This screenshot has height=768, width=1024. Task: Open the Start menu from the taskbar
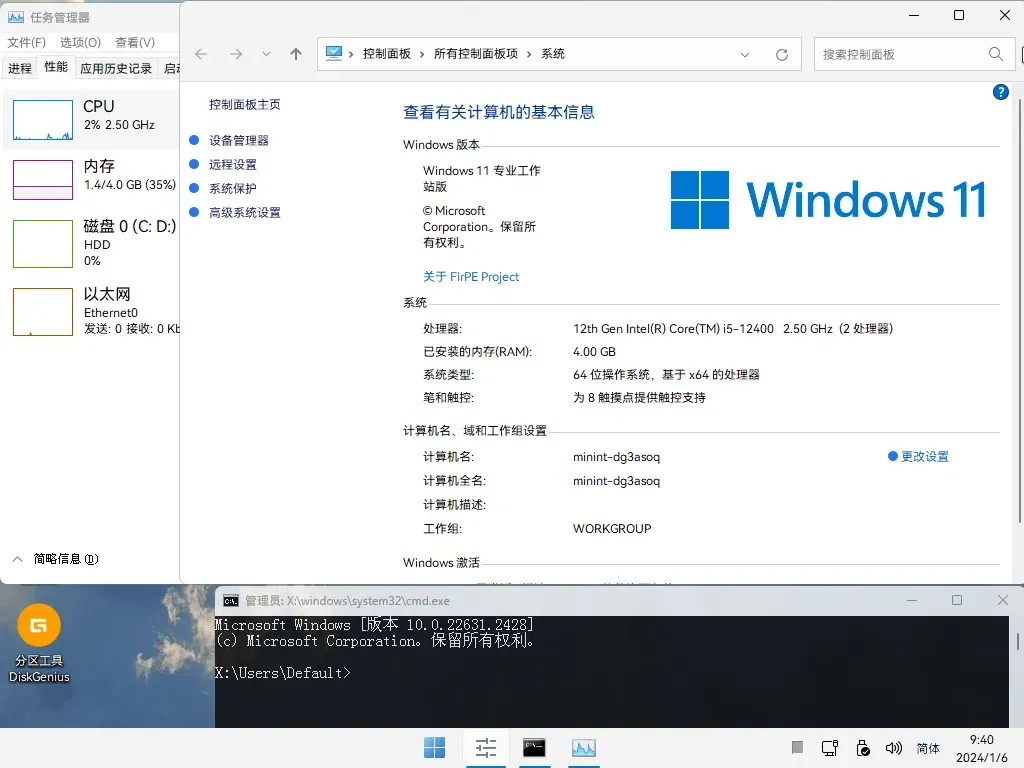(x=434, y=747)
